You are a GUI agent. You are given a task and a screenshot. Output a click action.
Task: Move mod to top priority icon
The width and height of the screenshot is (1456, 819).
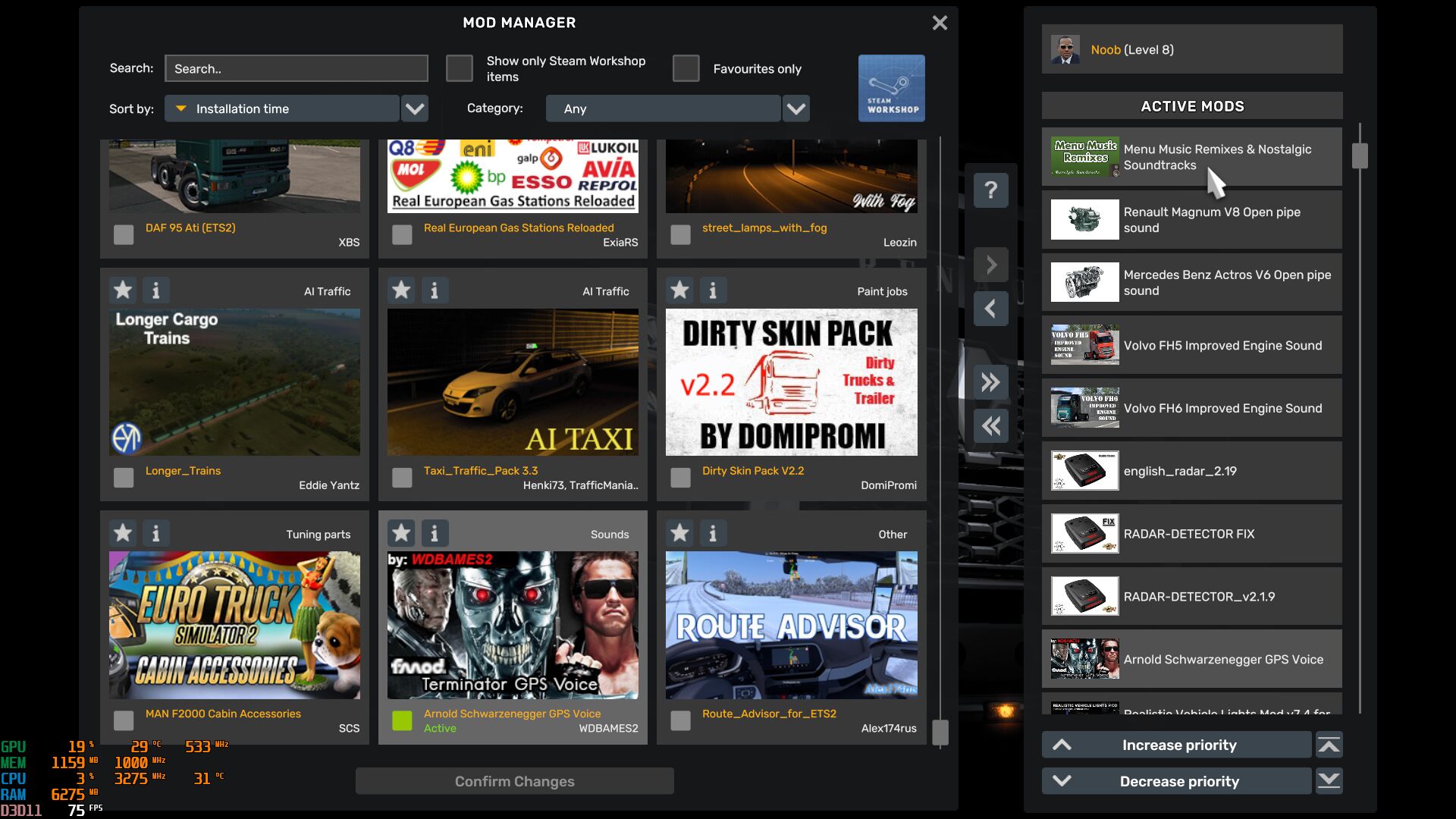click(1329, 745)
